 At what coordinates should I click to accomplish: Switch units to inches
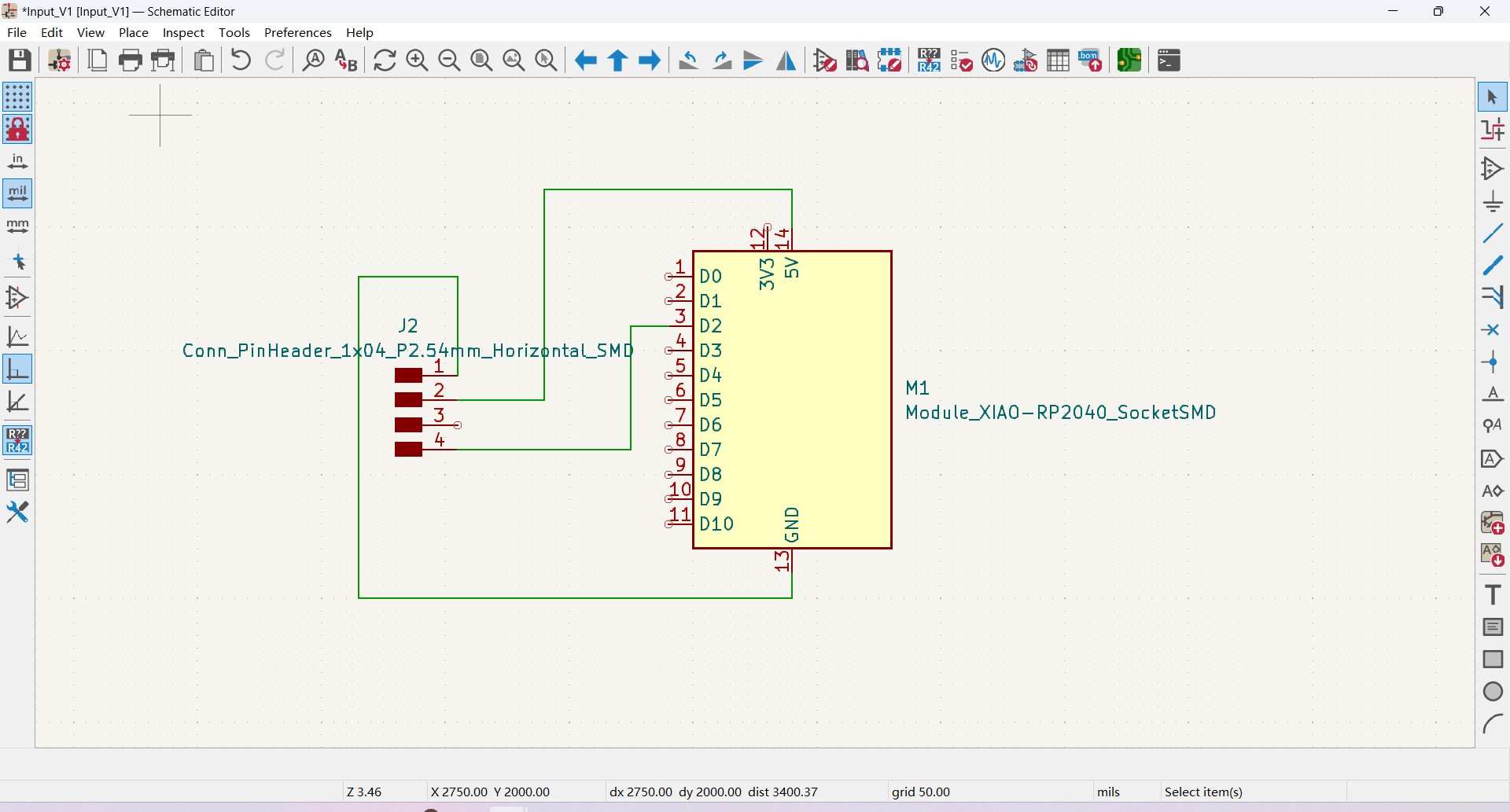(17, 161)
